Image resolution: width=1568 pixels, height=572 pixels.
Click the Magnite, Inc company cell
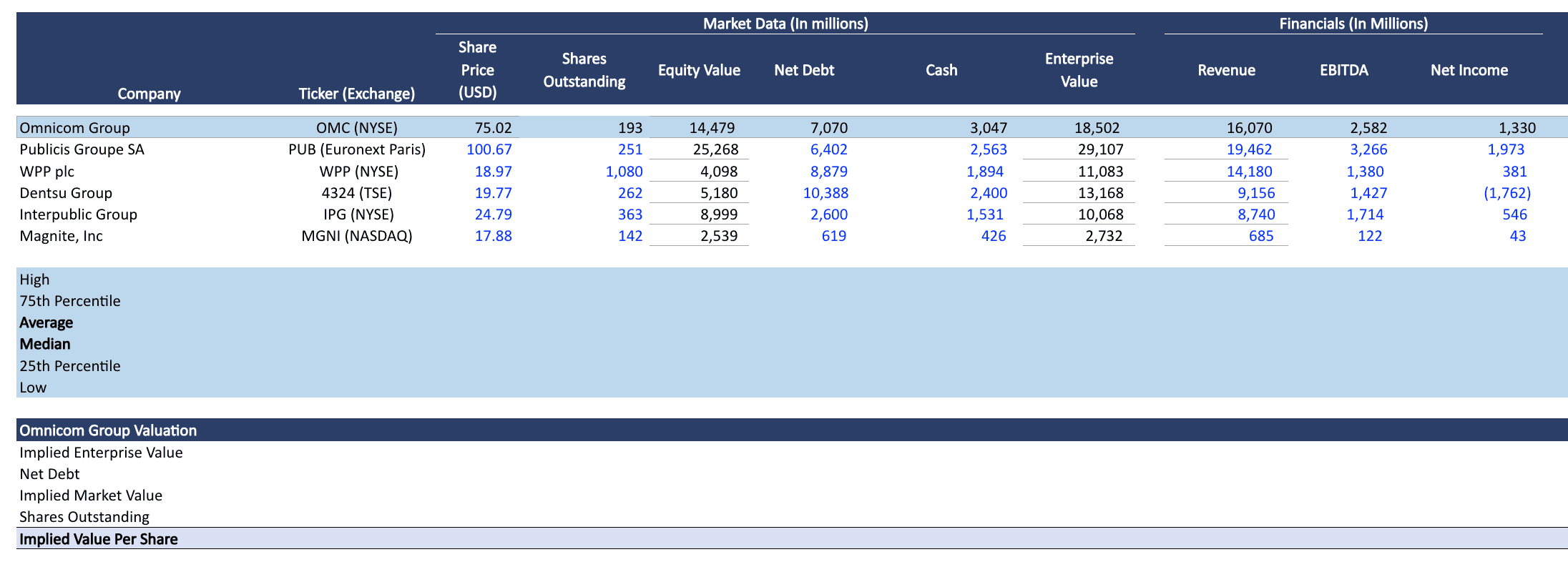[62, 236]
